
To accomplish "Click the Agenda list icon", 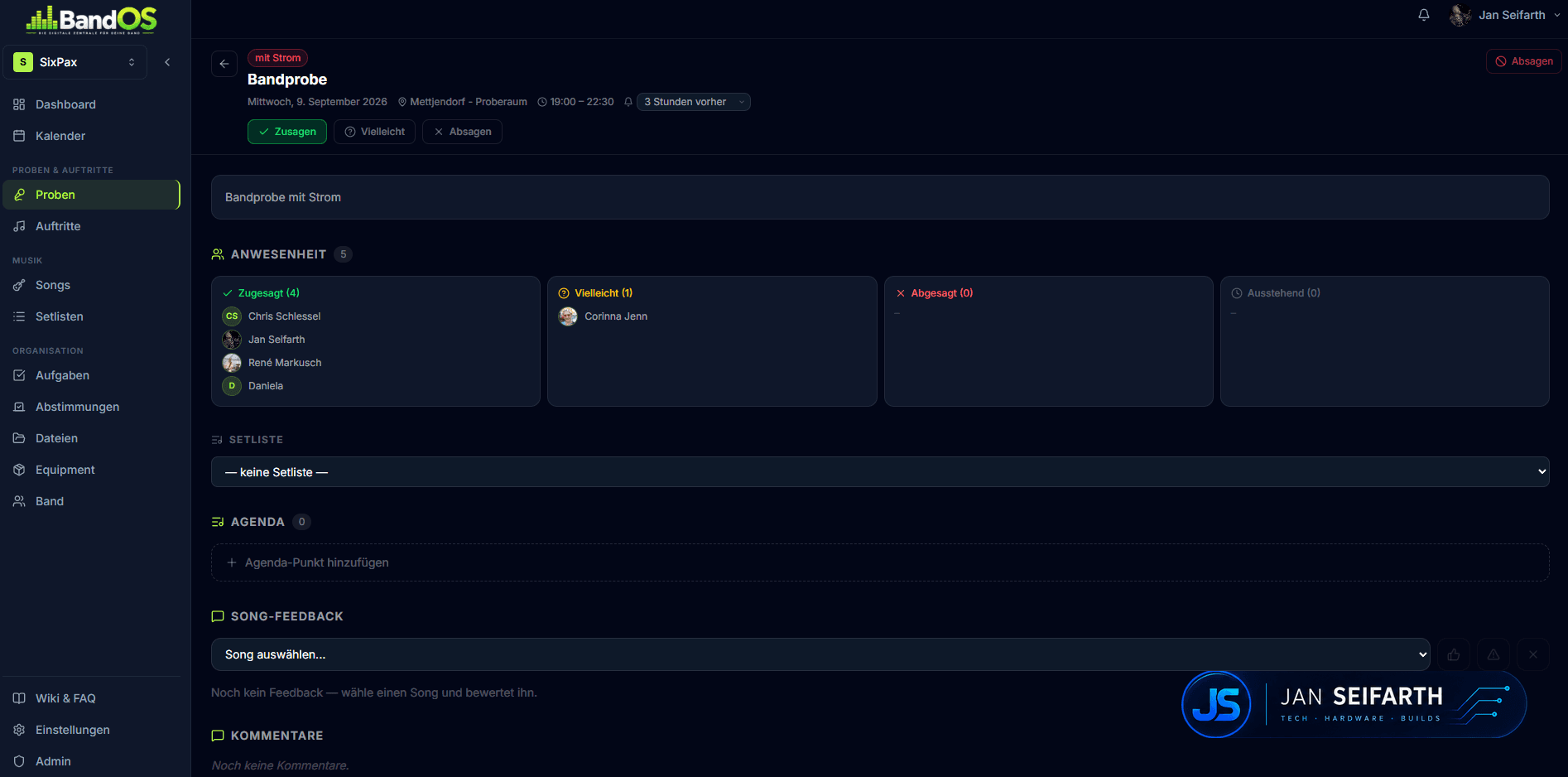I will click(x=218, y=522).
